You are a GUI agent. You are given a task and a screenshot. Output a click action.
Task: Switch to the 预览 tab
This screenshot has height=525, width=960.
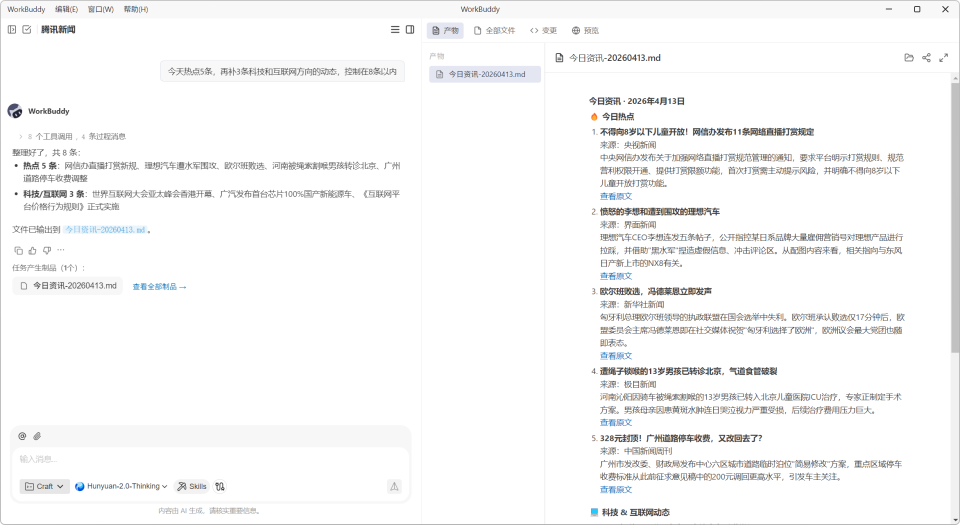[x=585, y=30]
